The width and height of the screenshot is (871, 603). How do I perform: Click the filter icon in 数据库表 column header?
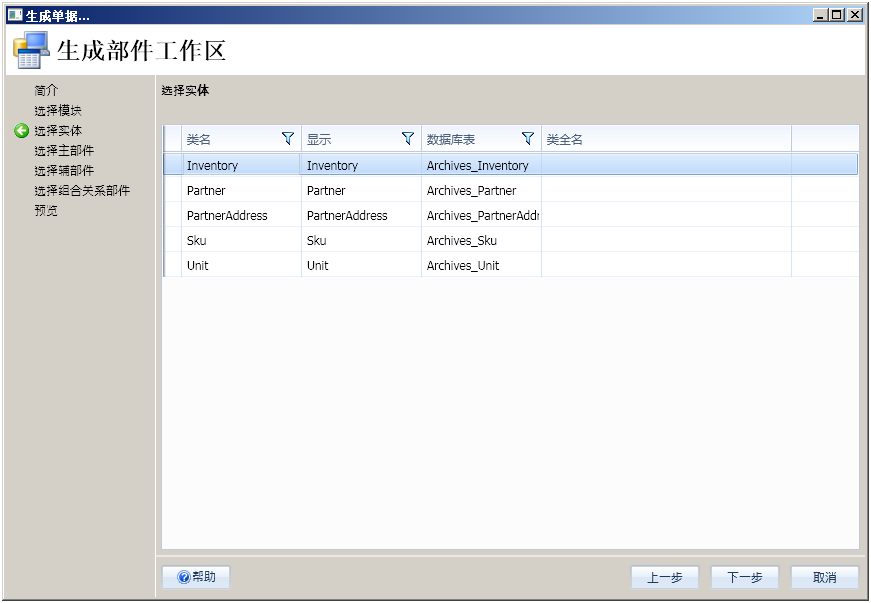pos(528,138)
